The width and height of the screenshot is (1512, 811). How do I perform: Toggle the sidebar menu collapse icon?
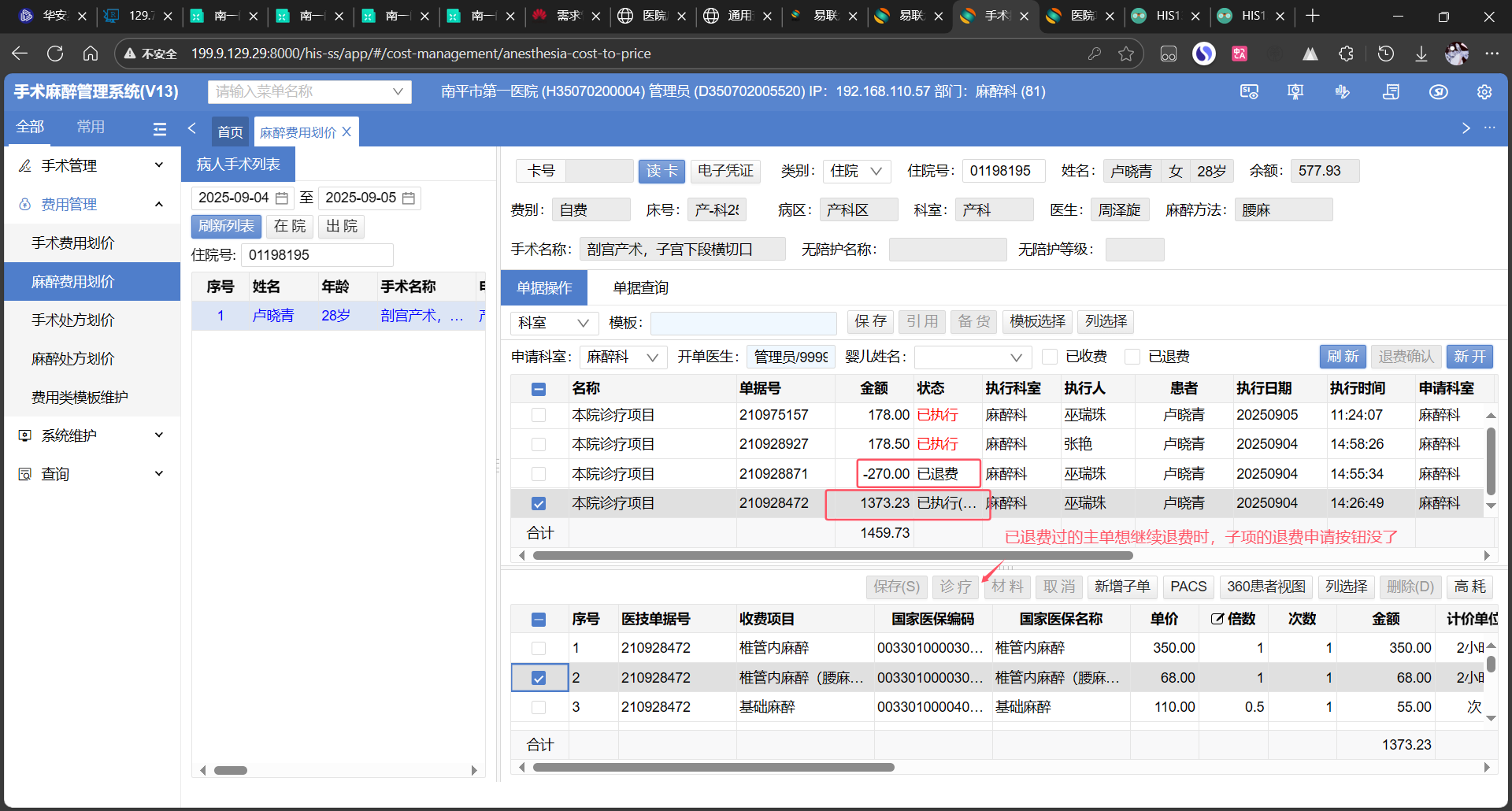point(160,129)
